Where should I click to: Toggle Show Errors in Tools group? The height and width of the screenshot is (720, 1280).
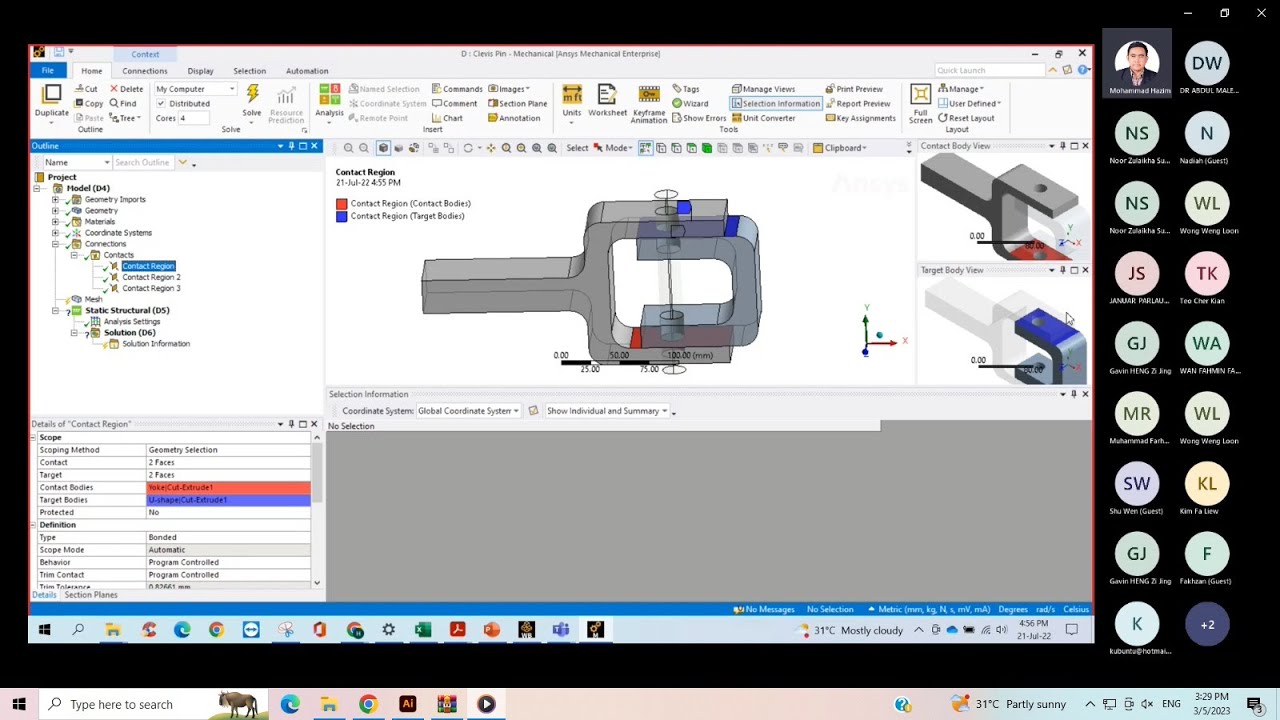coord(697,118)
